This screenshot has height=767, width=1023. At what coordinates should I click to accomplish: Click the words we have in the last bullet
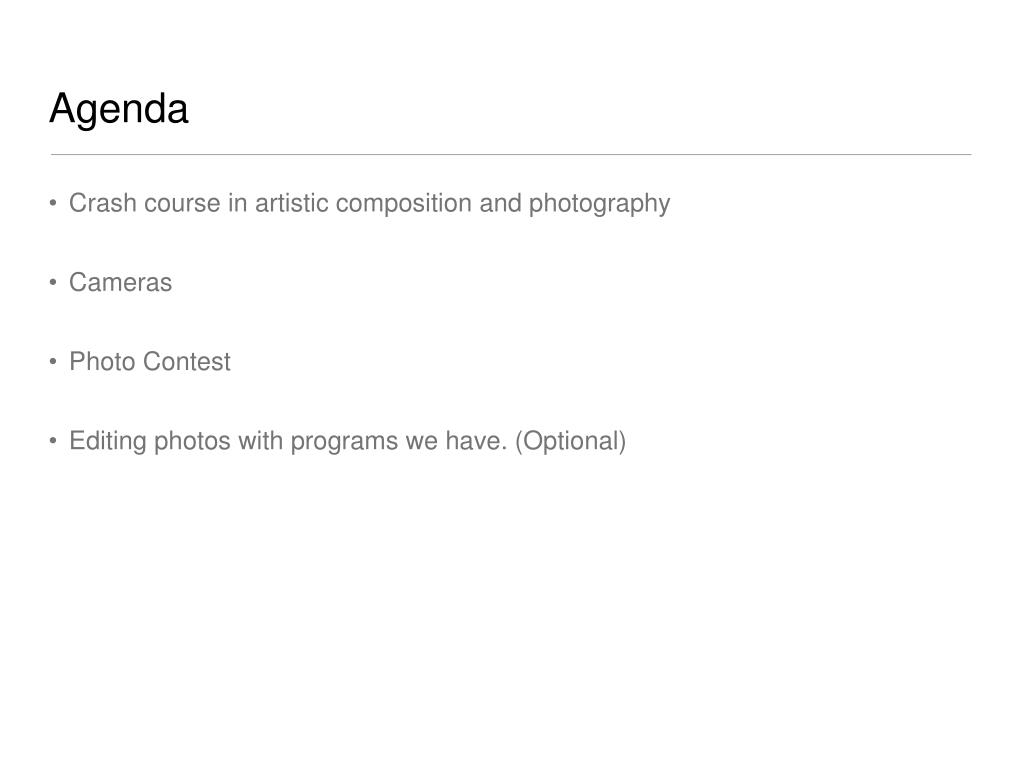click(456, 441)
